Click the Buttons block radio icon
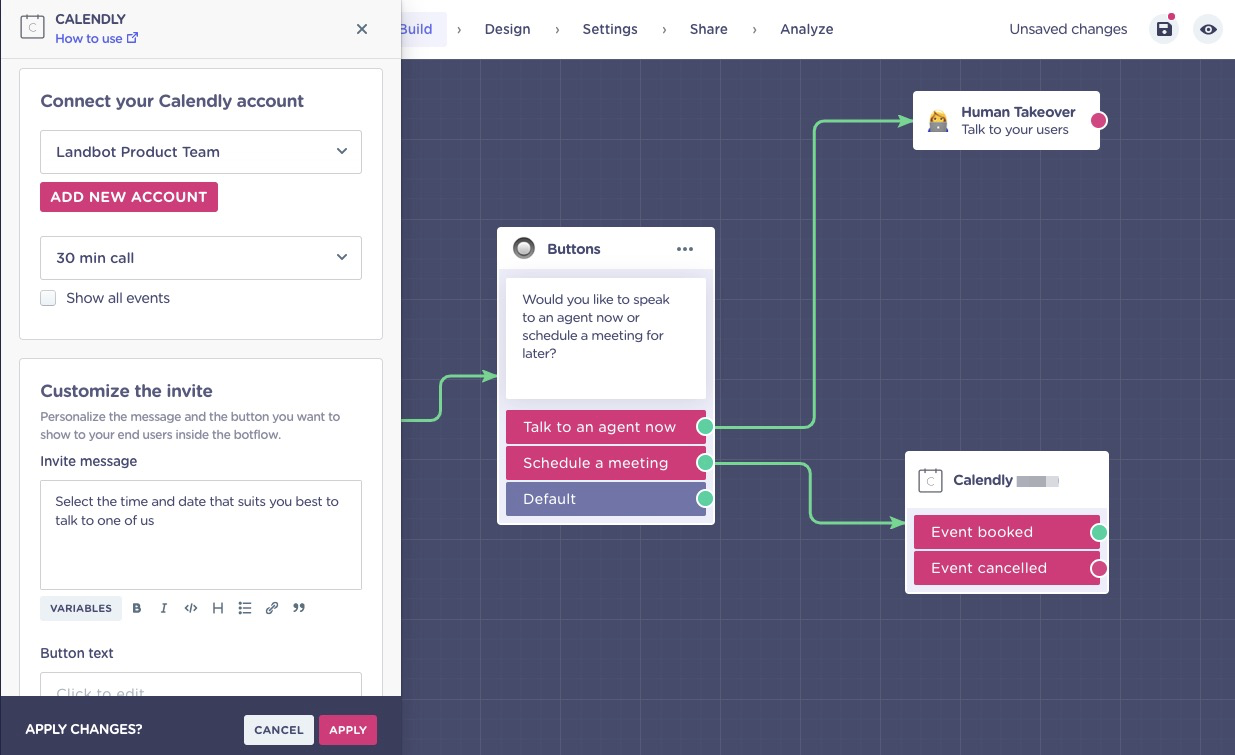 [523, 248]
